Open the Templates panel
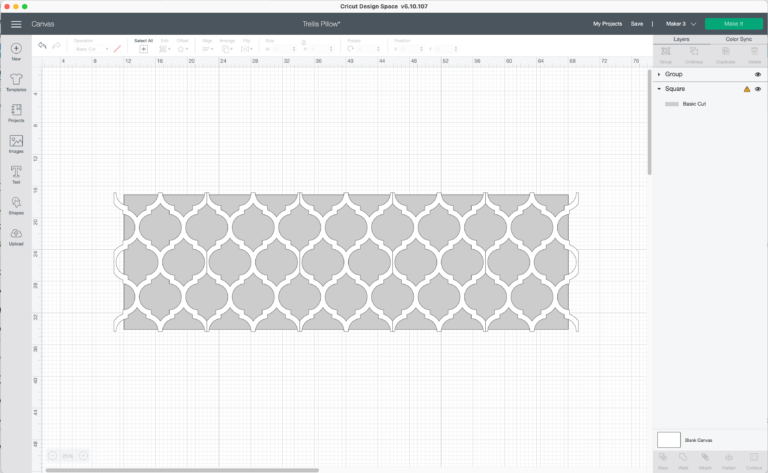Viewport: 768px width, 473px height. click(x=16, y=80)
